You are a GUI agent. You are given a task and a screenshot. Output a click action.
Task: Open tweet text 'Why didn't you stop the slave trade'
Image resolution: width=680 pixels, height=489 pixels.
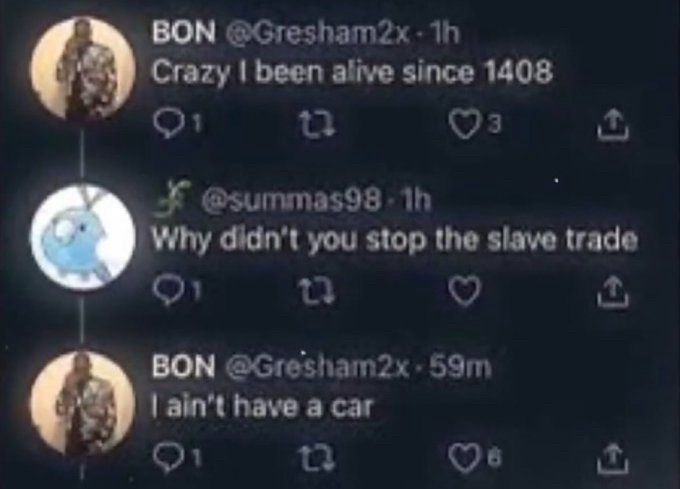[394, 240]
